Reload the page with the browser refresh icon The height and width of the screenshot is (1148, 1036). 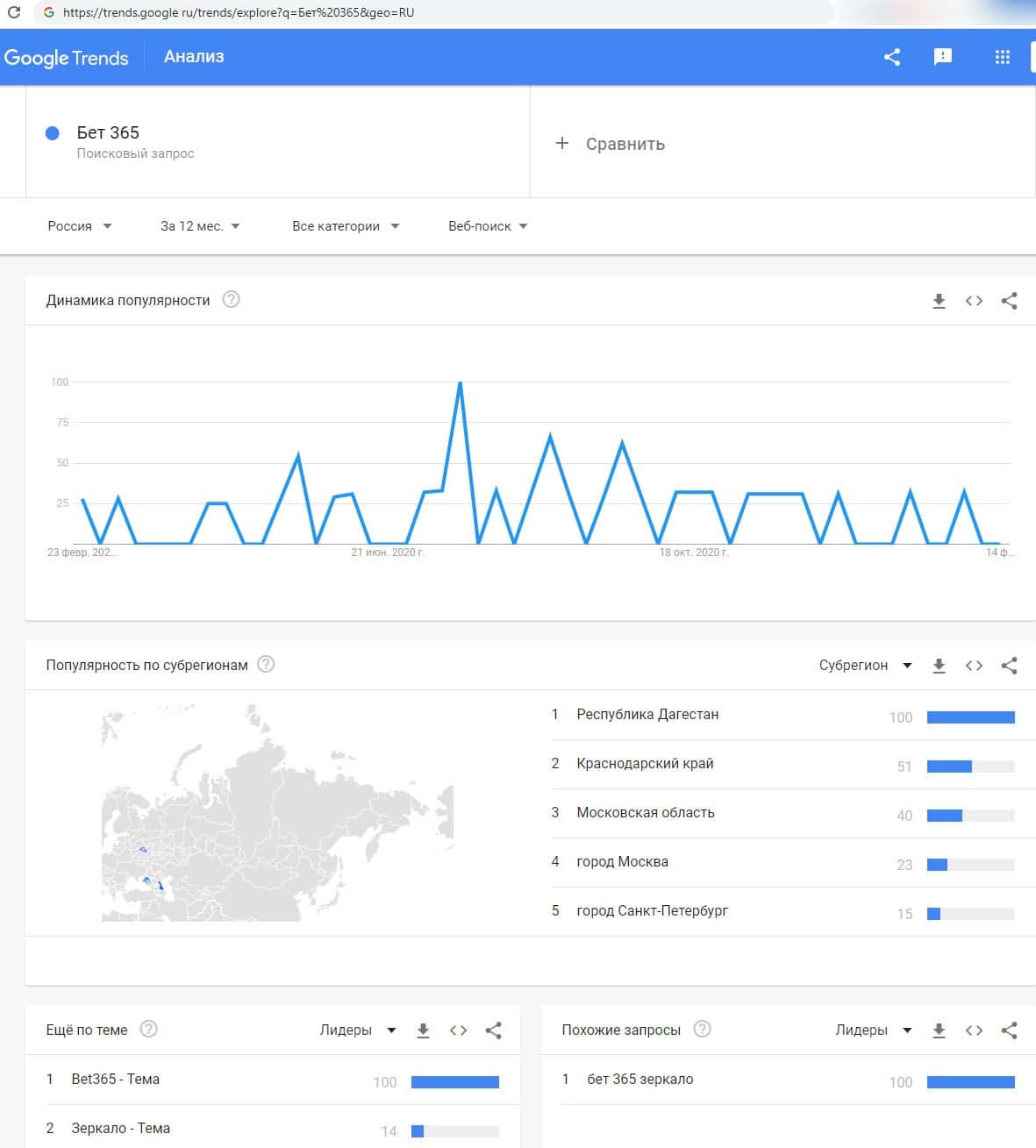(x=13, y=12)
